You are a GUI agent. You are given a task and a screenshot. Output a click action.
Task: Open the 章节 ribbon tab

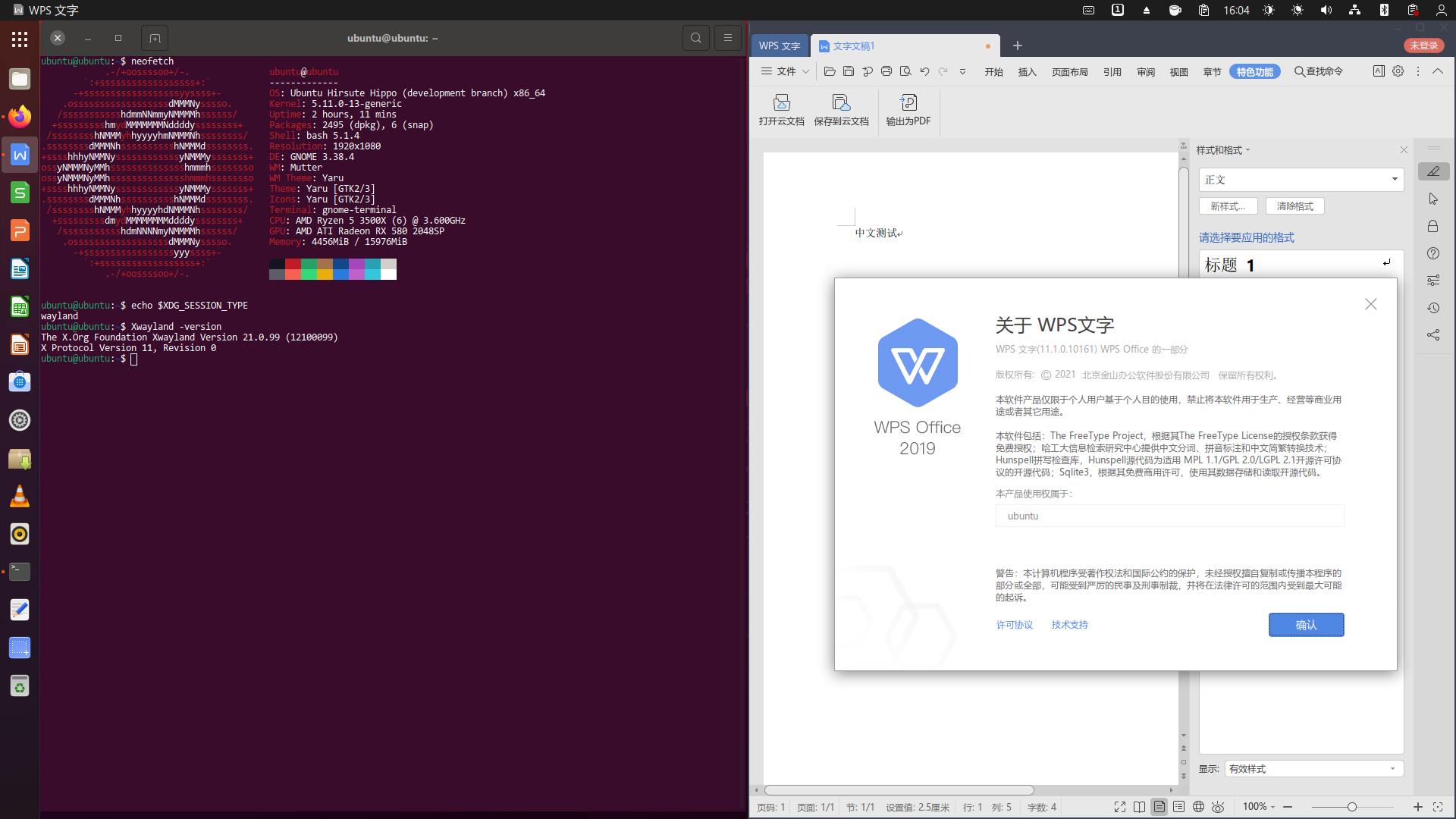pos(1212,72)
